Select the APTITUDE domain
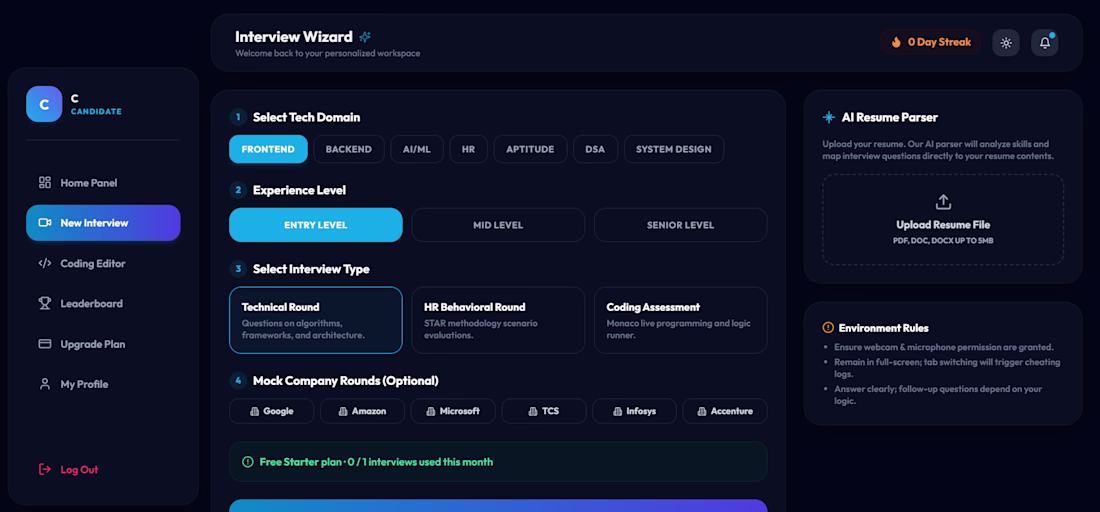The width and height of the screenshot is (1100, 512). pos(530,149)
